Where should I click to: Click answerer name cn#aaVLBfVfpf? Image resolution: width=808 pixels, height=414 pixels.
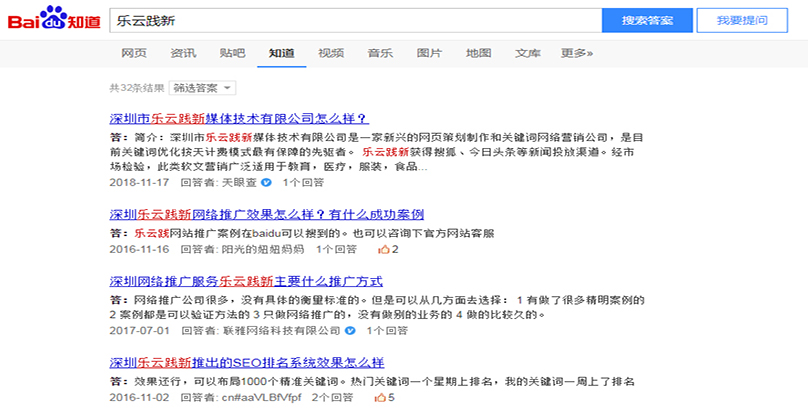pyautogui.click(x=261, y=398)
